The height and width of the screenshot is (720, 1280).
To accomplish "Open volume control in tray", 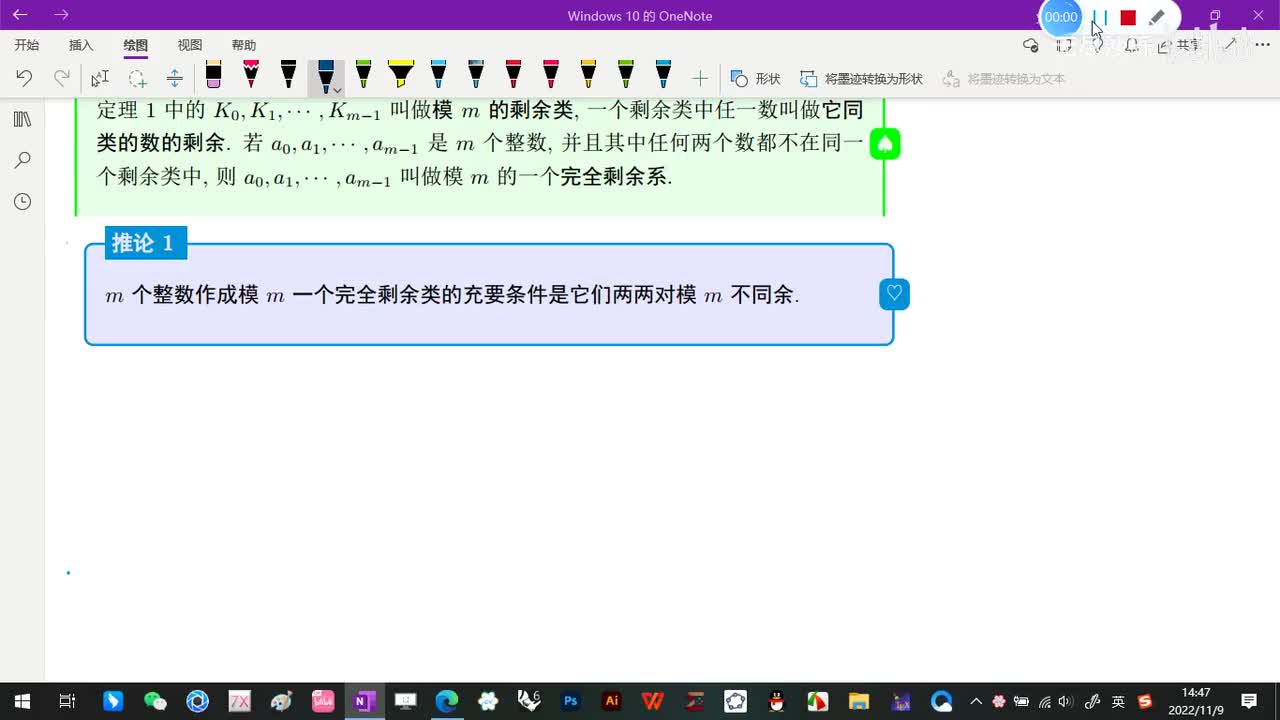I will pyautogui.click(x=1065, y=701).
